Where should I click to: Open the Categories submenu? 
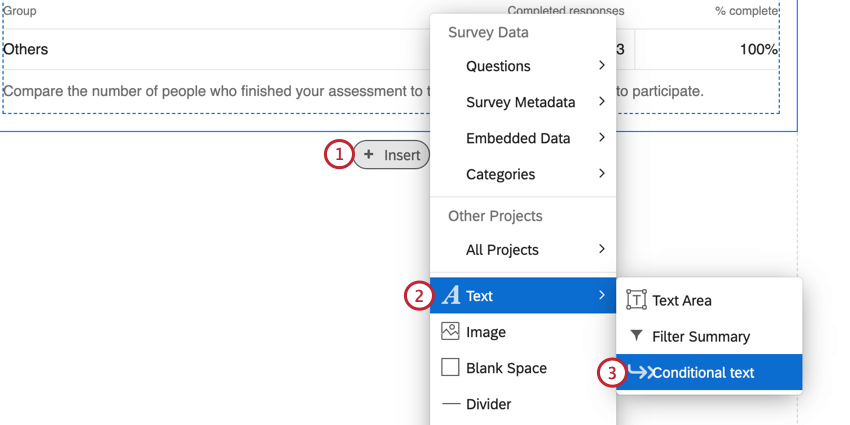(602, 174)
